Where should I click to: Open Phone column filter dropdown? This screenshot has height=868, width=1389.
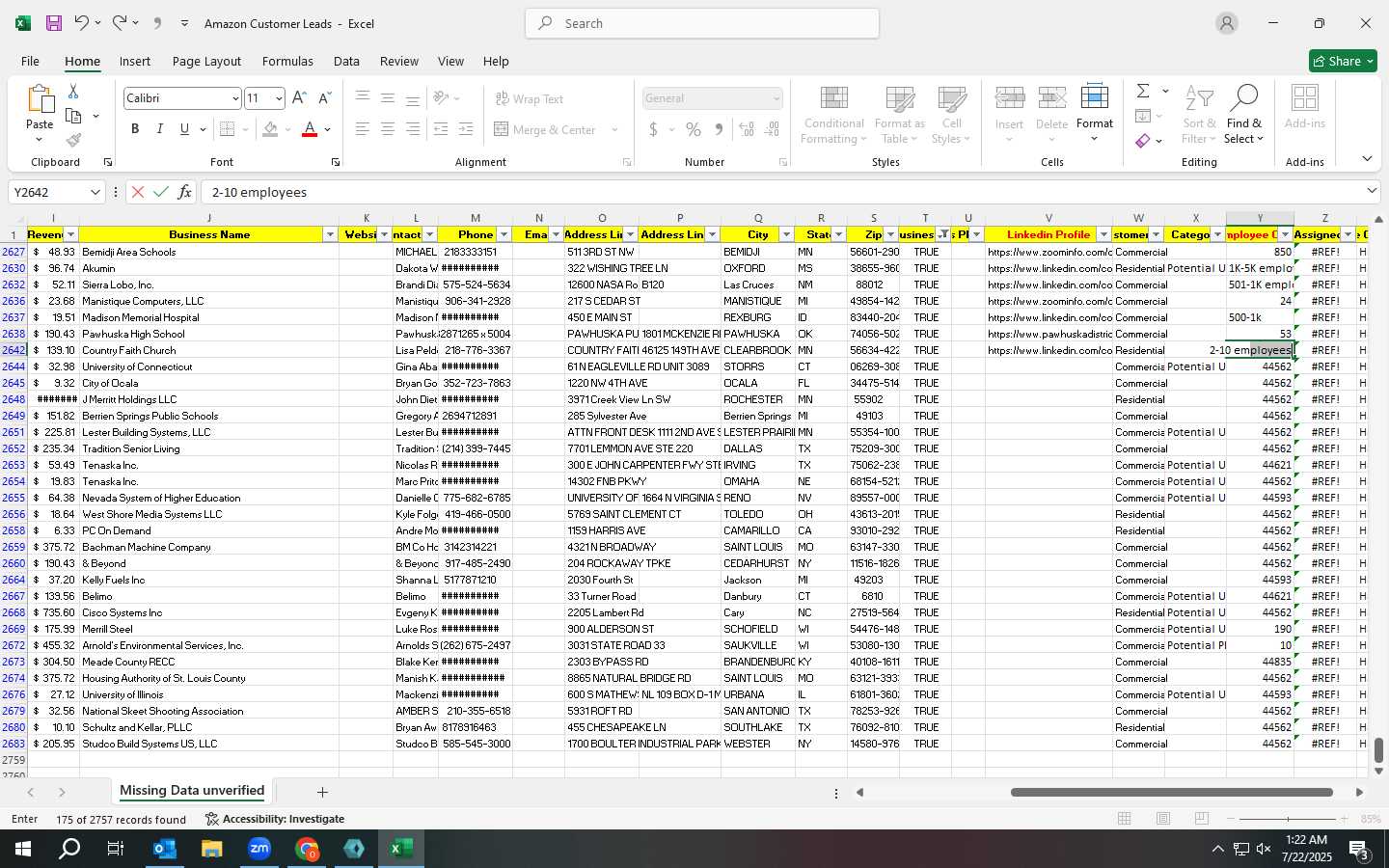[504, 234]
